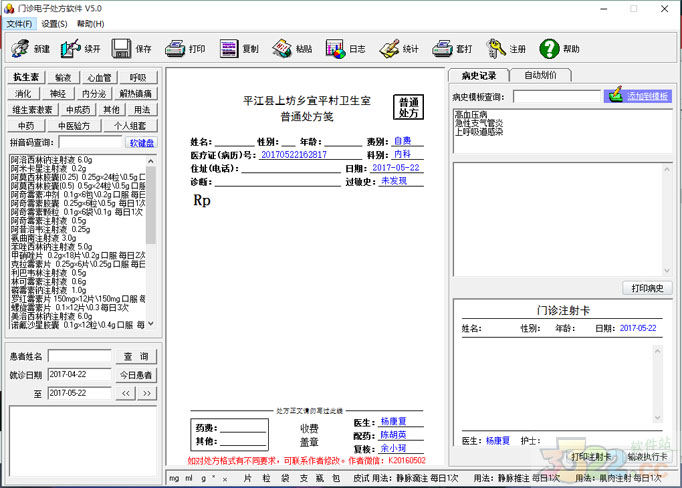Click the 复制 (Copy) toolbar icon
This screenshot has width=682, height=488.
229,49
